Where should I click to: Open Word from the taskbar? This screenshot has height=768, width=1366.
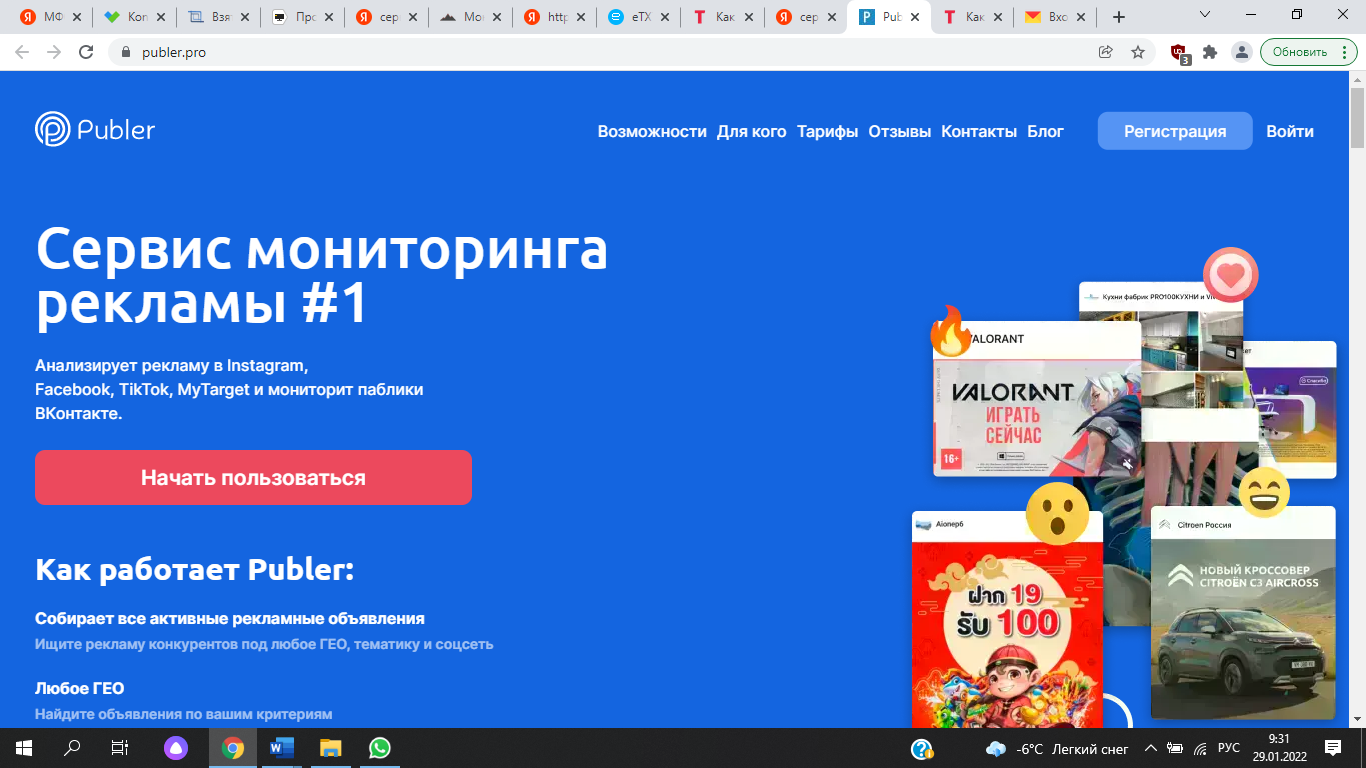point(282,748)
